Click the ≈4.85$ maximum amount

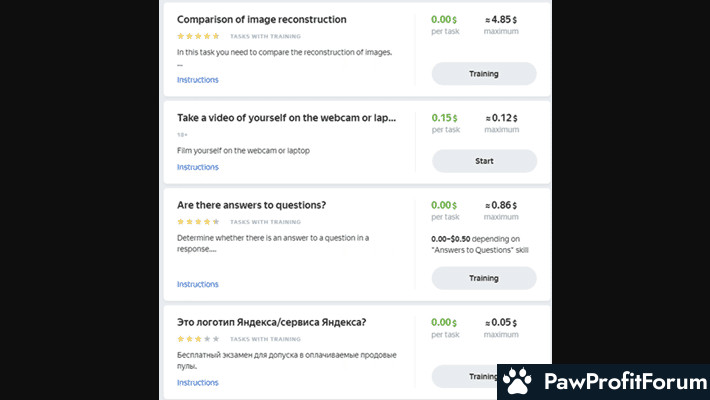501,20
